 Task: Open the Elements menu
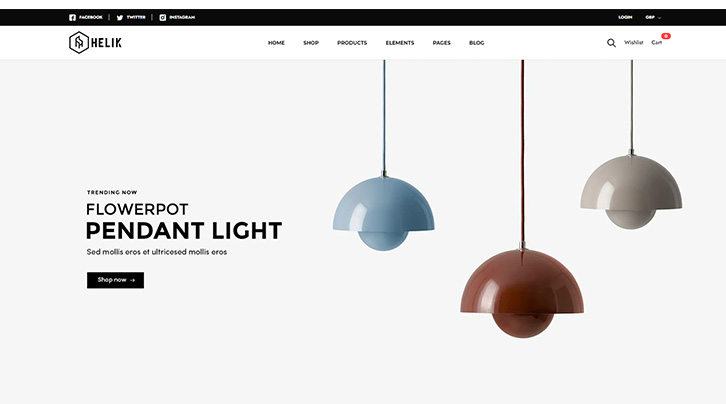[x=400, y=43]
